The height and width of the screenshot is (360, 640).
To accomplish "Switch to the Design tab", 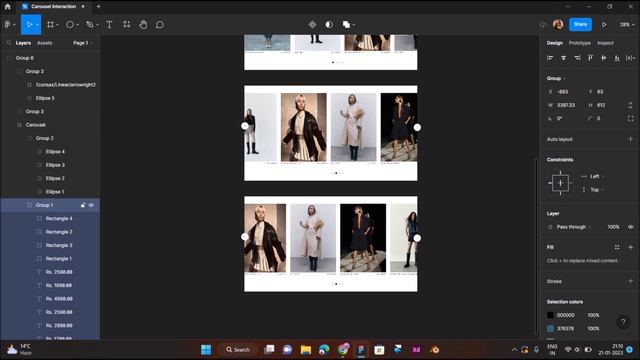I will pyautogui.click(x=555, y=43).
